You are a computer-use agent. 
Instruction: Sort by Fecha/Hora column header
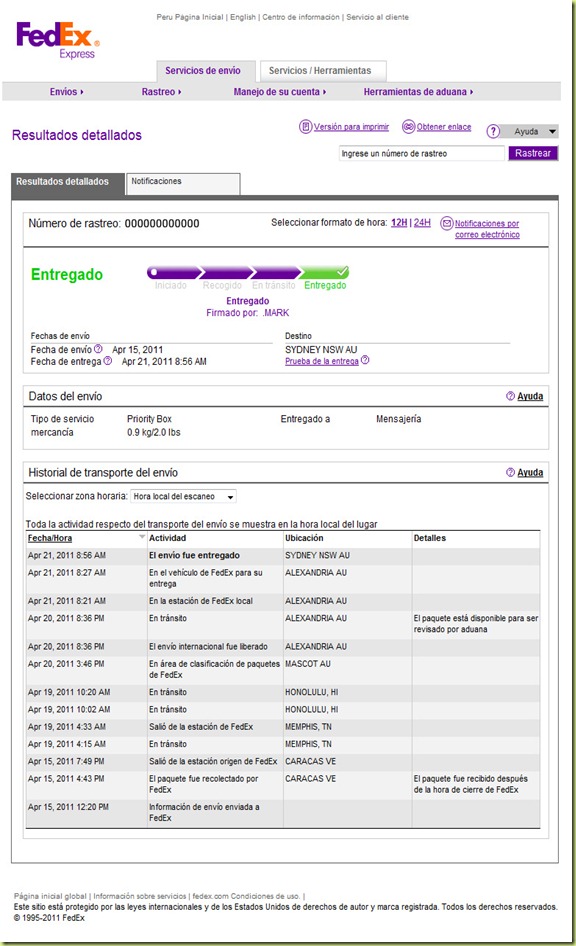(49, 538)
